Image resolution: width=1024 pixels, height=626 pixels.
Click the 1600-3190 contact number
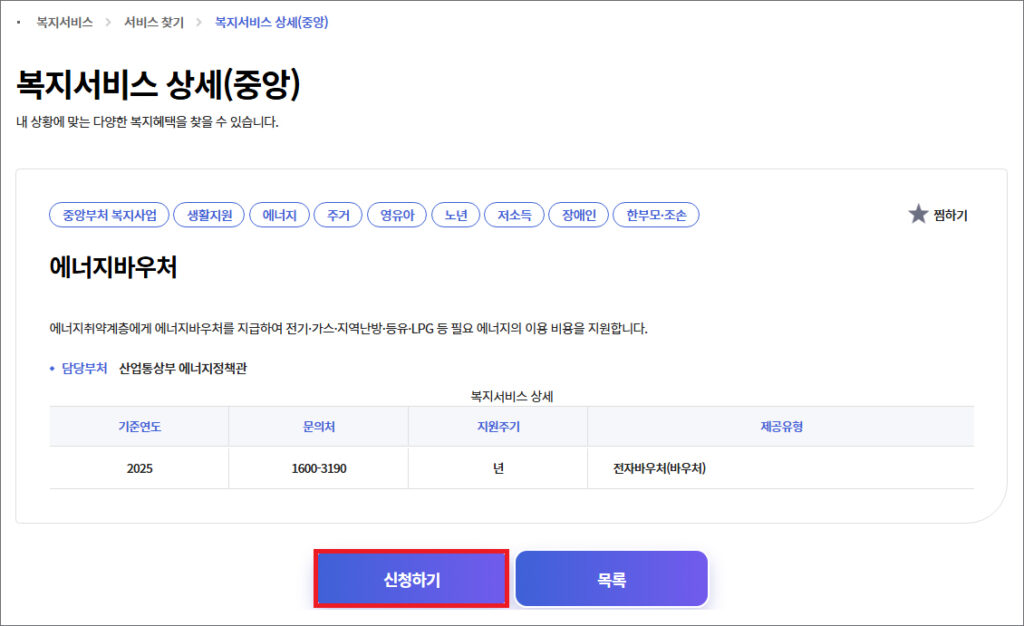tap(318, 468)
